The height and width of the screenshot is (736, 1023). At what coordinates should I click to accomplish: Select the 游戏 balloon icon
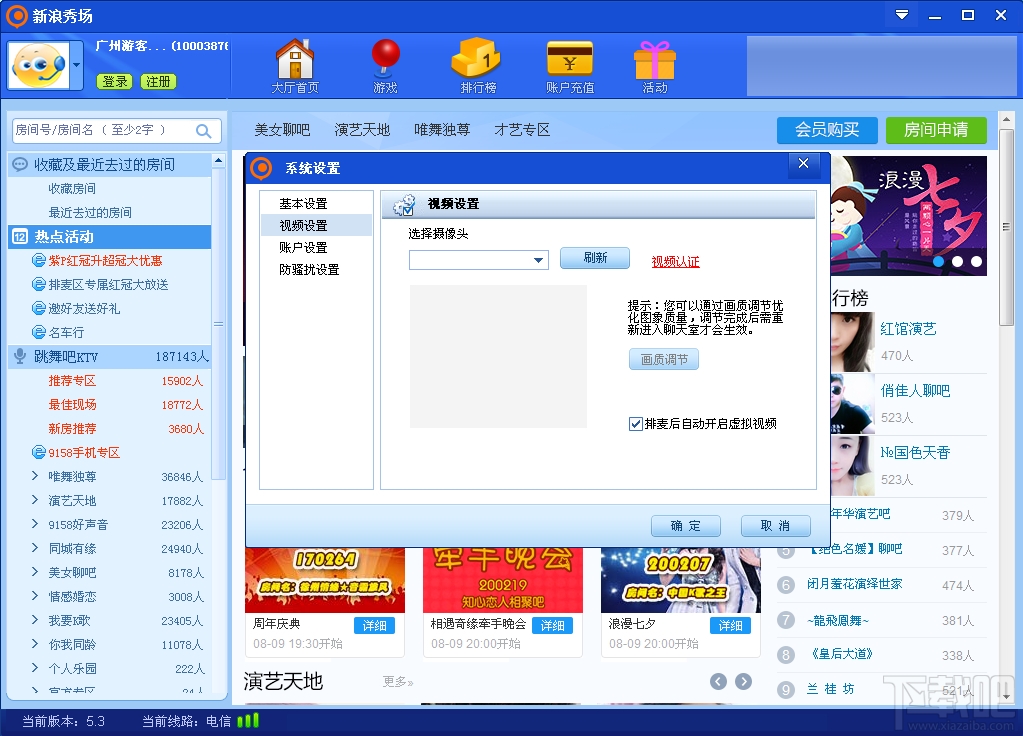click(x=384, y=58)
